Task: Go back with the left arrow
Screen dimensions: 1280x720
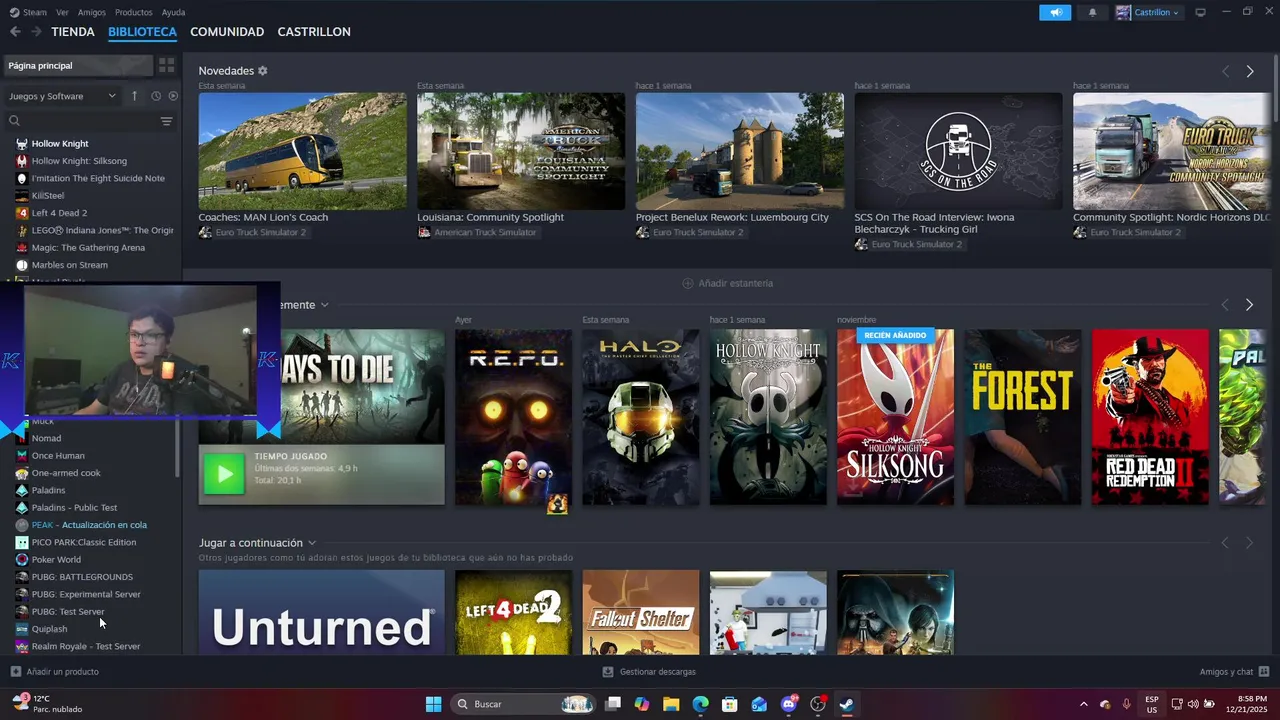Action: 15,32
